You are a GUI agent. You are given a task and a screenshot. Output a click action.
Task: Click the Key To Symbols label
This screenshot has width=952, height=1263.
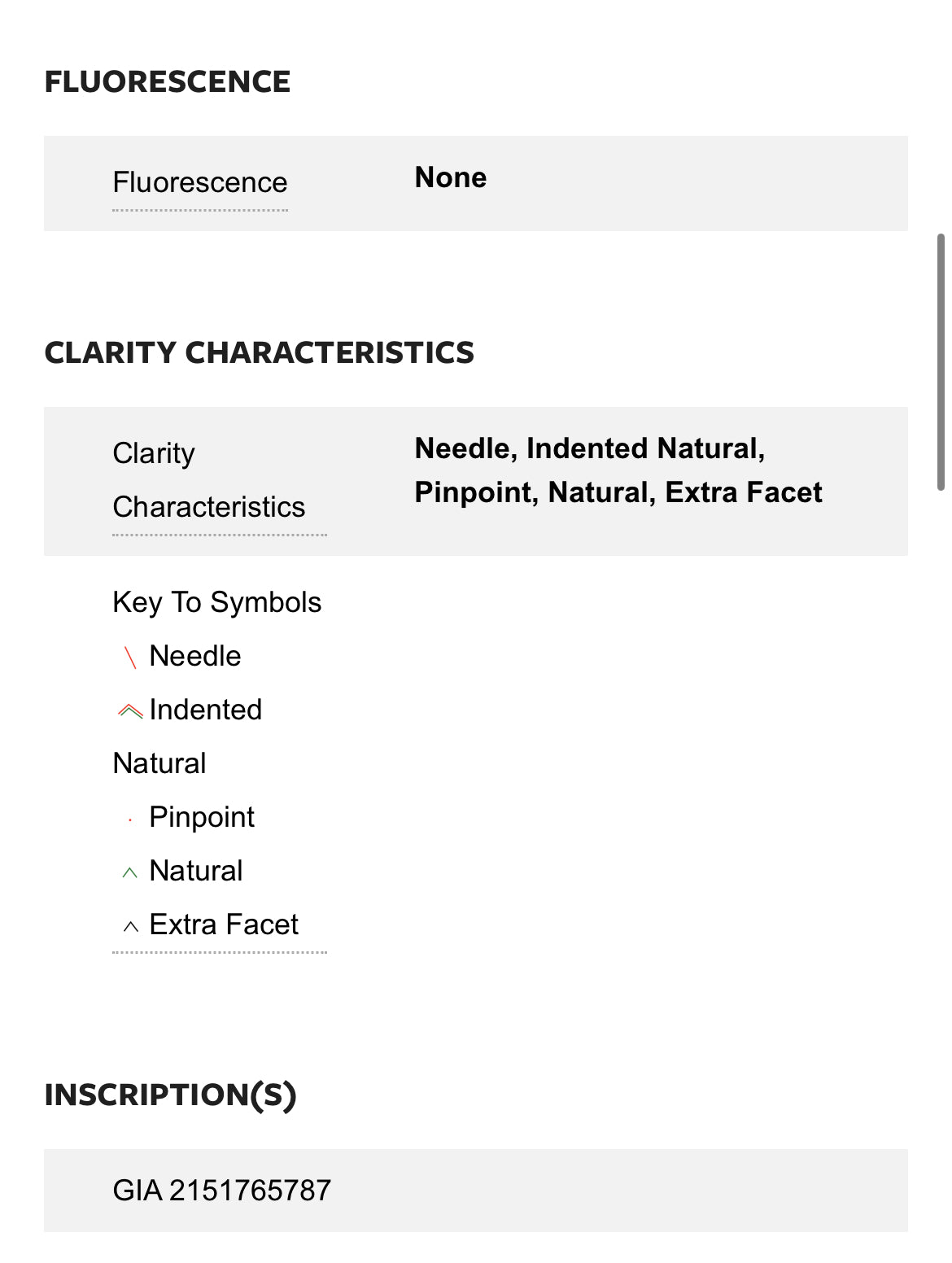[217, 602]
